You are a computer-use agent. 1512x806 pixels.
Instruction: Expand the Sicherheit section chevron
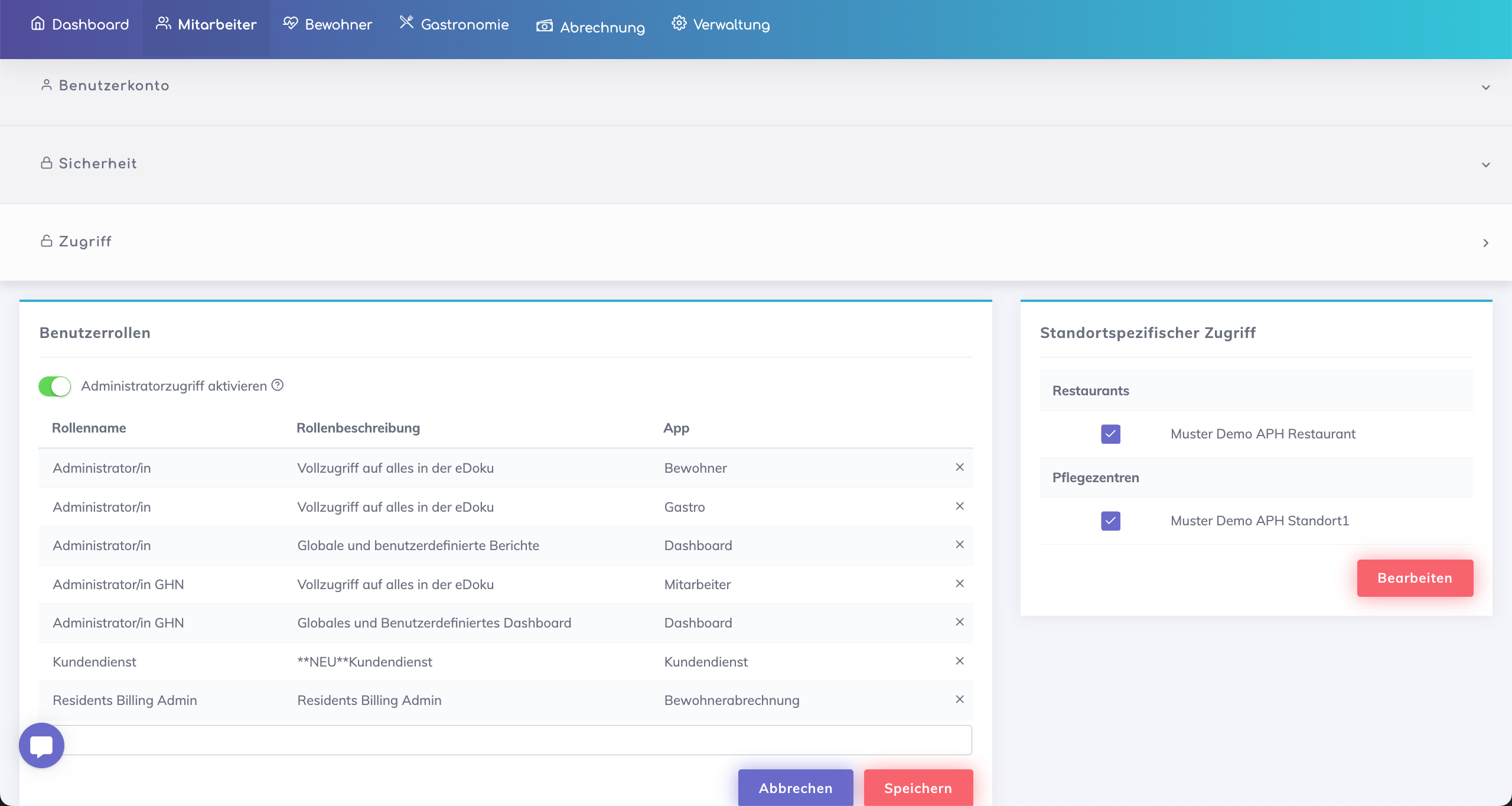coord(1485,165)
